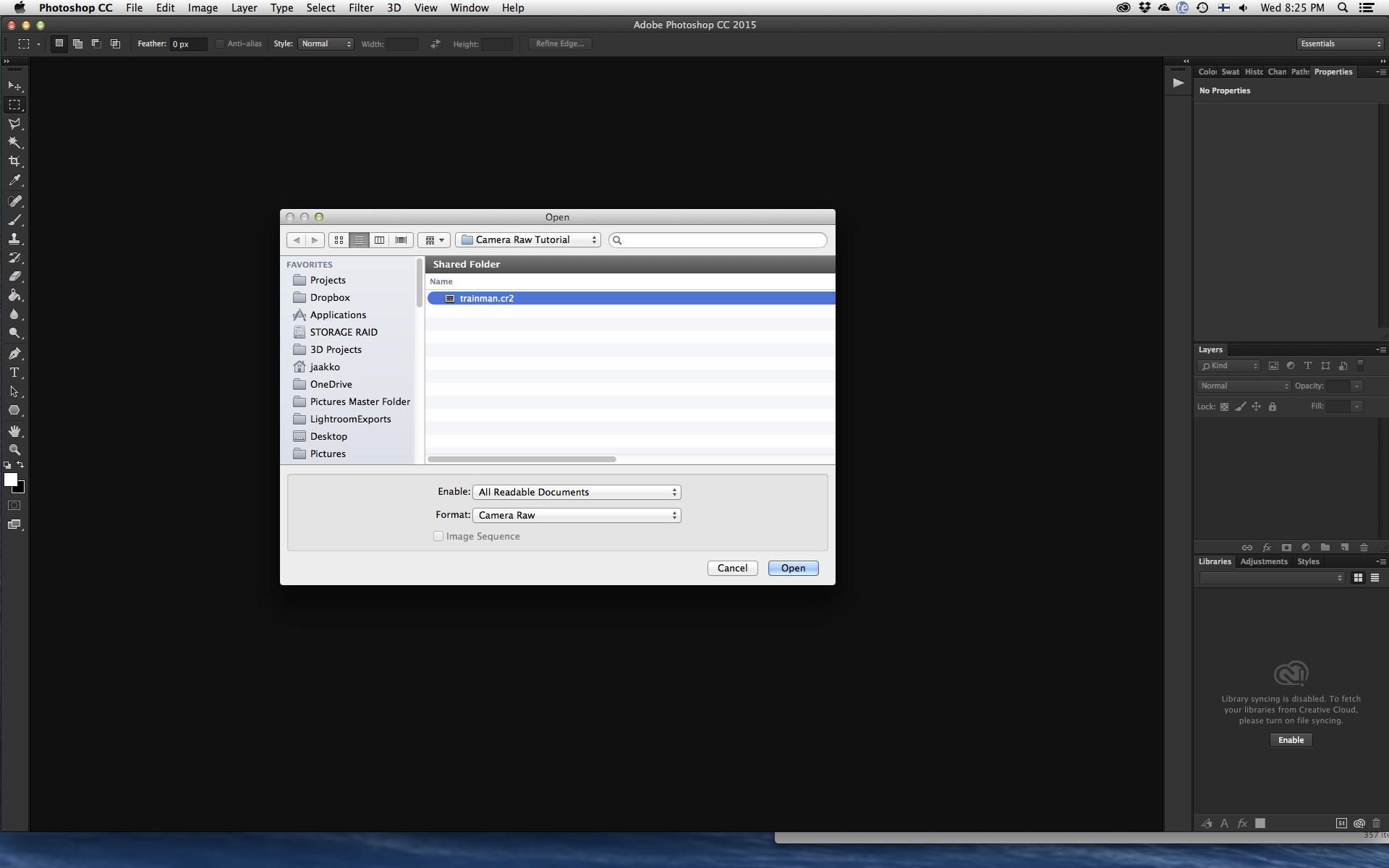Select the Polygon shape tool
The width and height of the screenshot is (1389, 868).
click(x=14, y=410)
